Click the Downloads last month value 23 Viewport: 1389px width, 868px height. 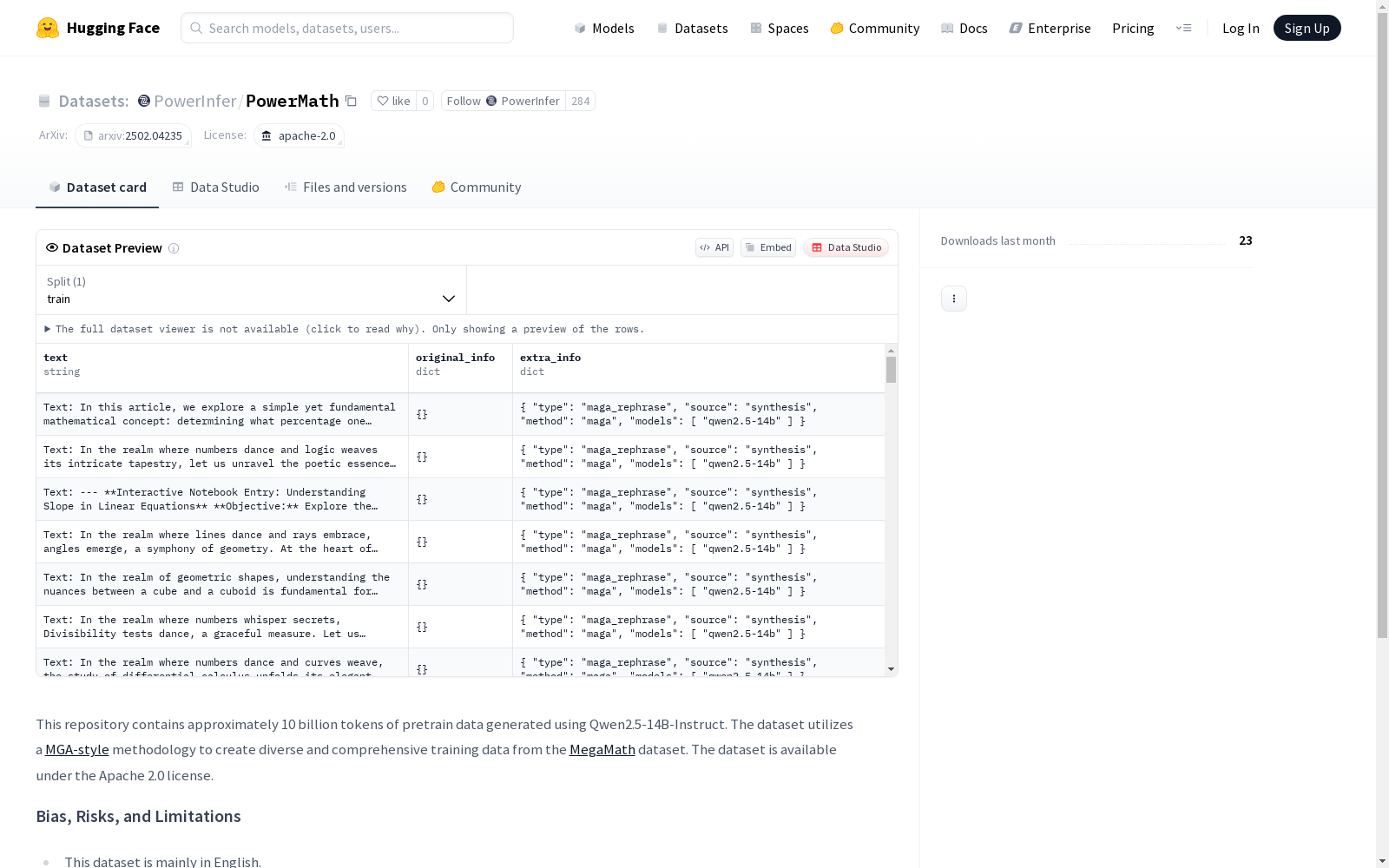coord(1246,240)
